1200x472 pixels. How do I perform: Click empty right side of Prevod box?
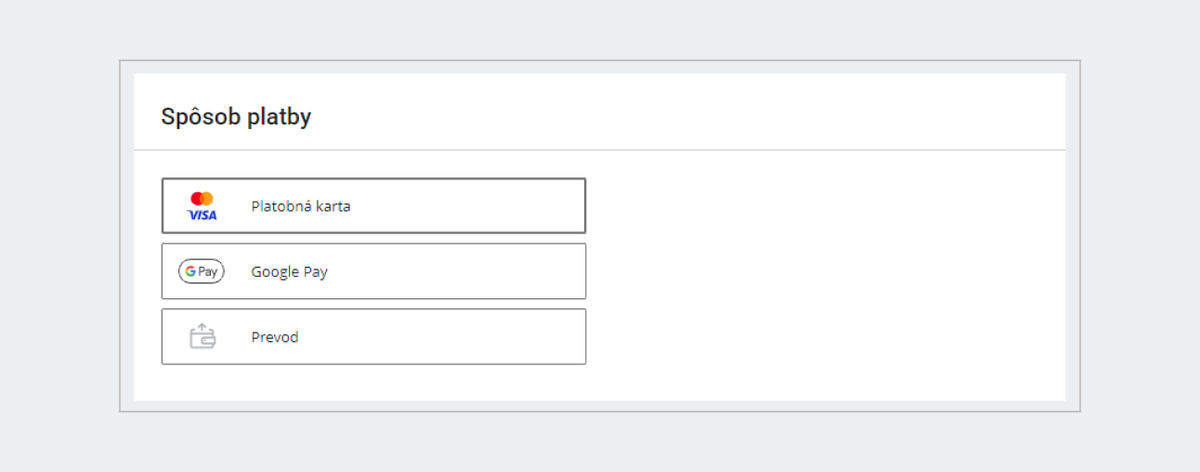[x=500, y=337]
